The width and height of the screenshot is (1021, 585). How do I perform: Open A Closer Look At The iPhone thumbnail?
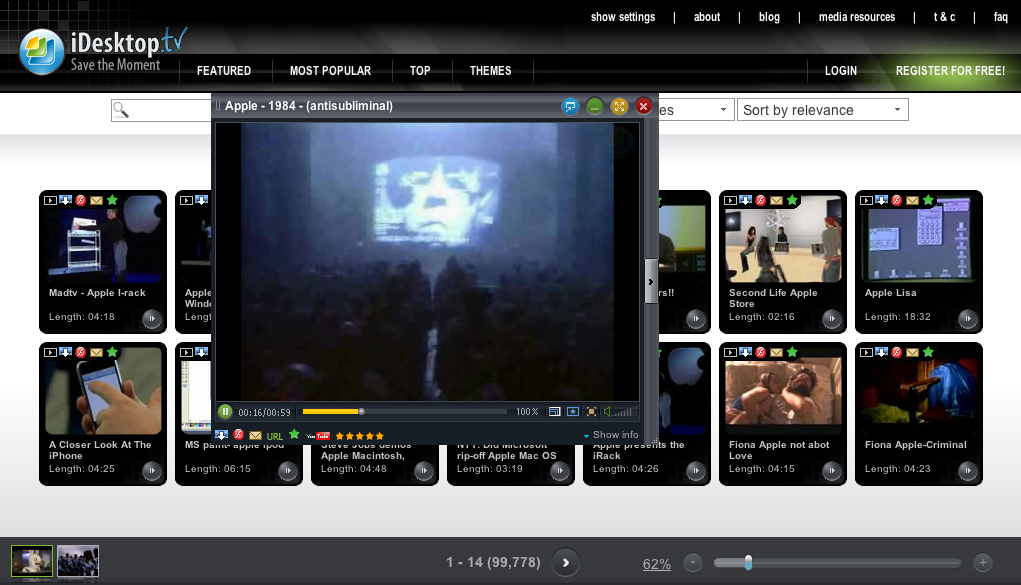pos(103,391)
